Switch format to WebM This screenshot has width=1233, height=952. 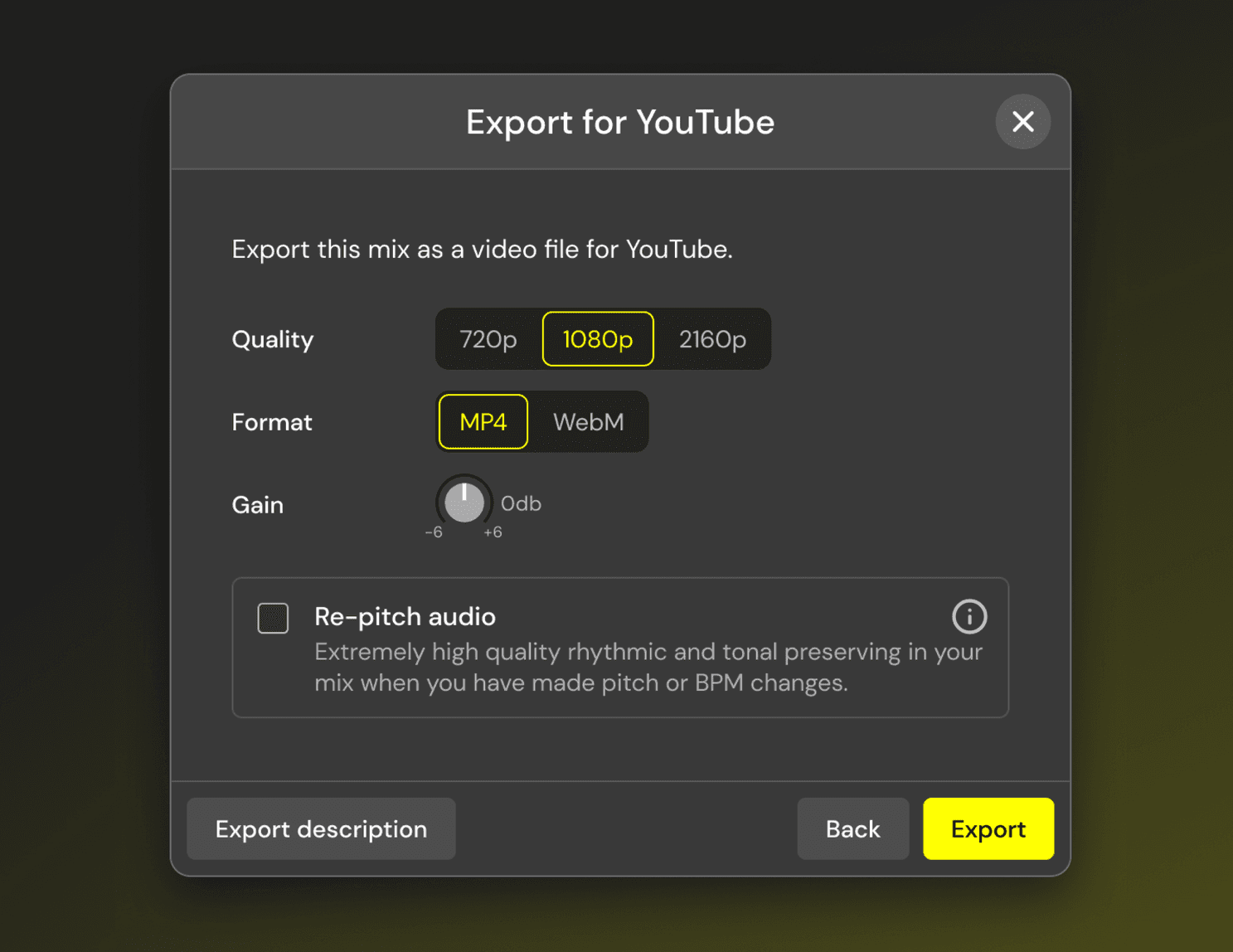(588, 422)
